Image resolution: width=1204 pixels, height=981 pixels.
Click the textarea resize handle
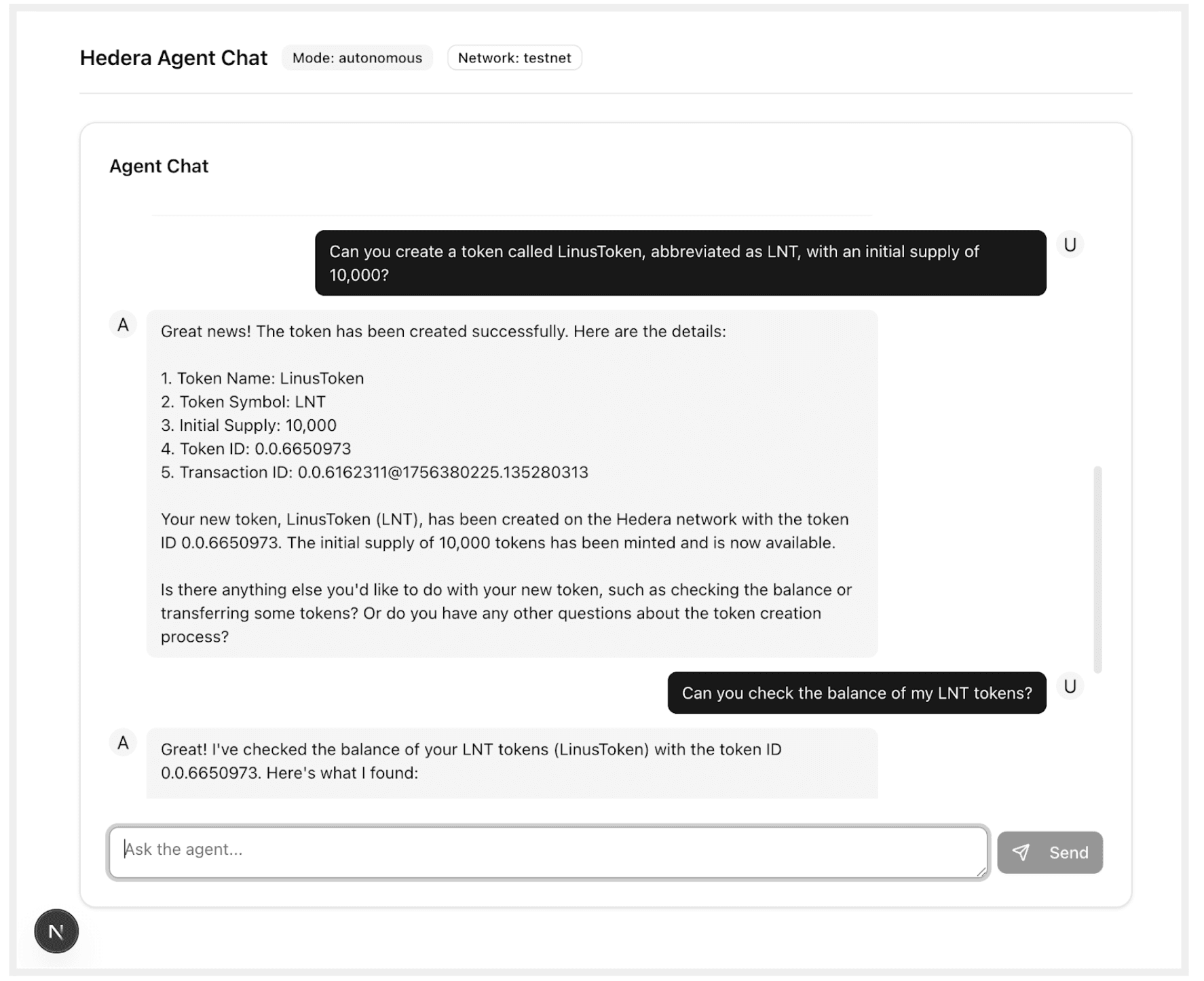coord(981,872)
